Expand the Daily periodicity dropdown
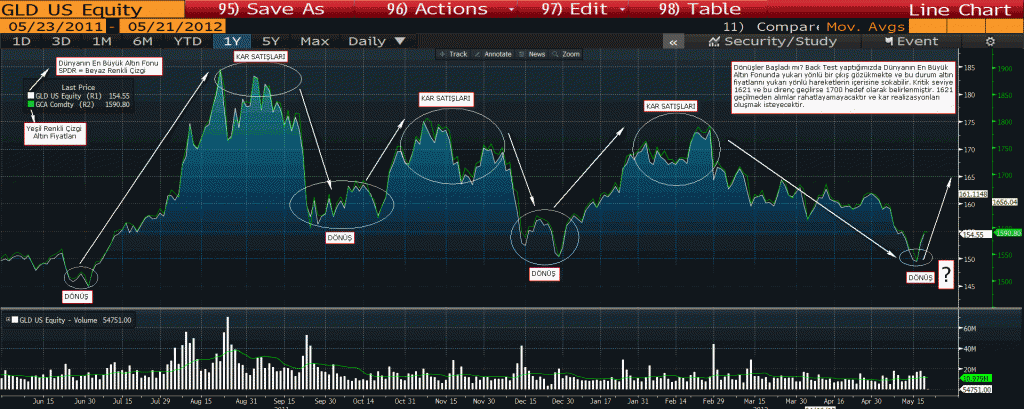 point(377,42)
